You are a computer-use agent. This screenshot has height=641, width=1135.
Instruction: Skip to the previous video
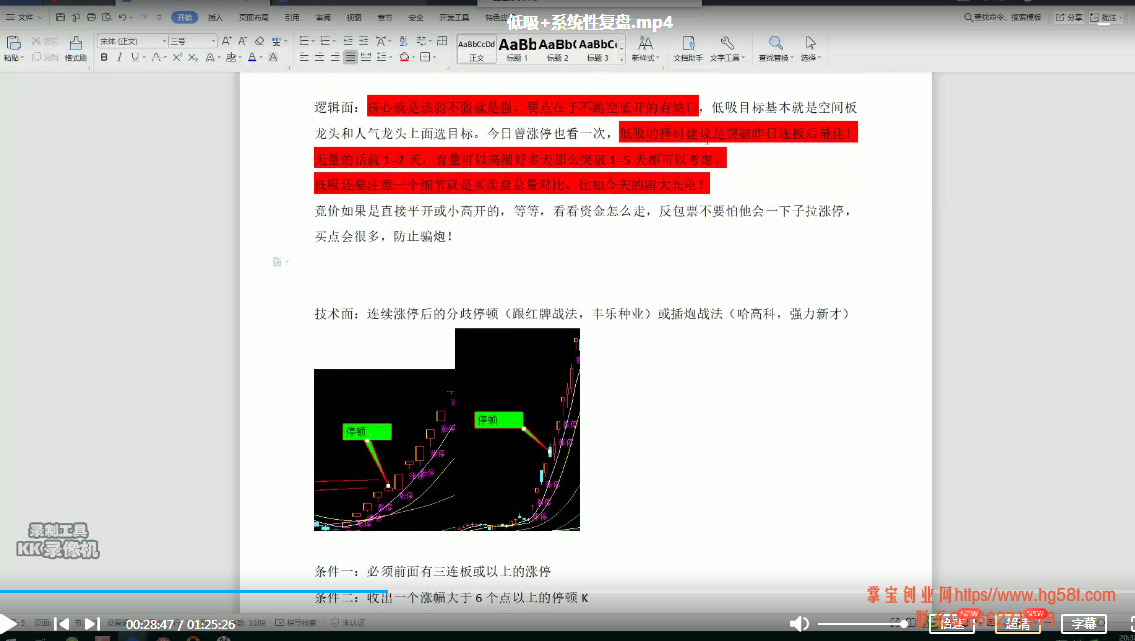[x=62, y=624]
